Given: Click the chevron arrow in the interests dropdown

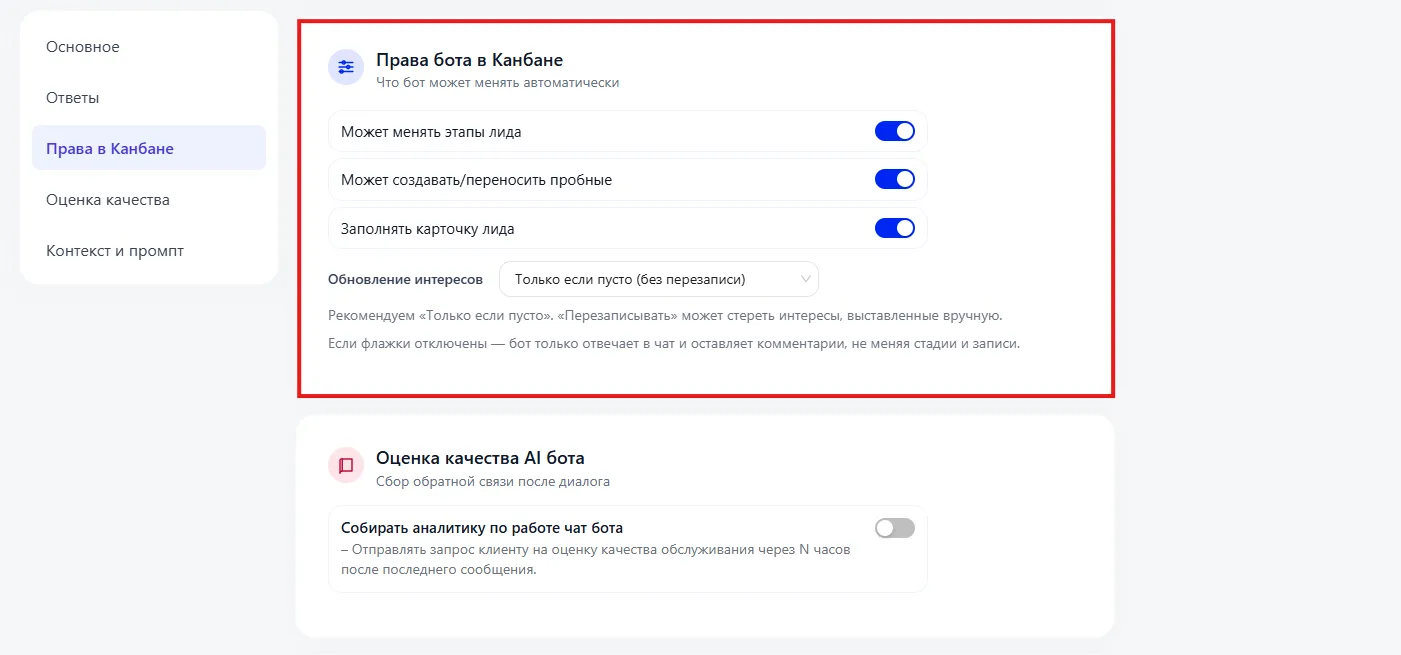Looking at the screenshot, I should (x=805, y=280).
